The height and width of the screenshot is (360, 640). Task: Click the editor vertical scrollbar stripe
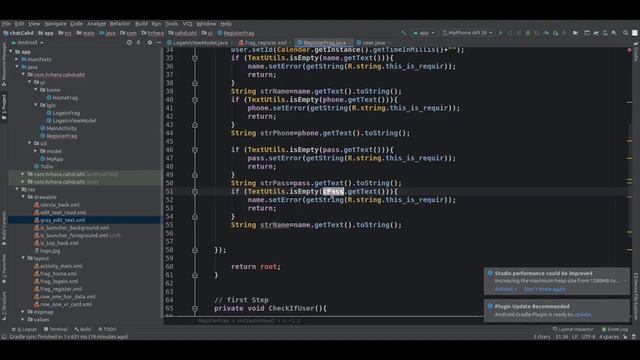(x=629, y=180)
